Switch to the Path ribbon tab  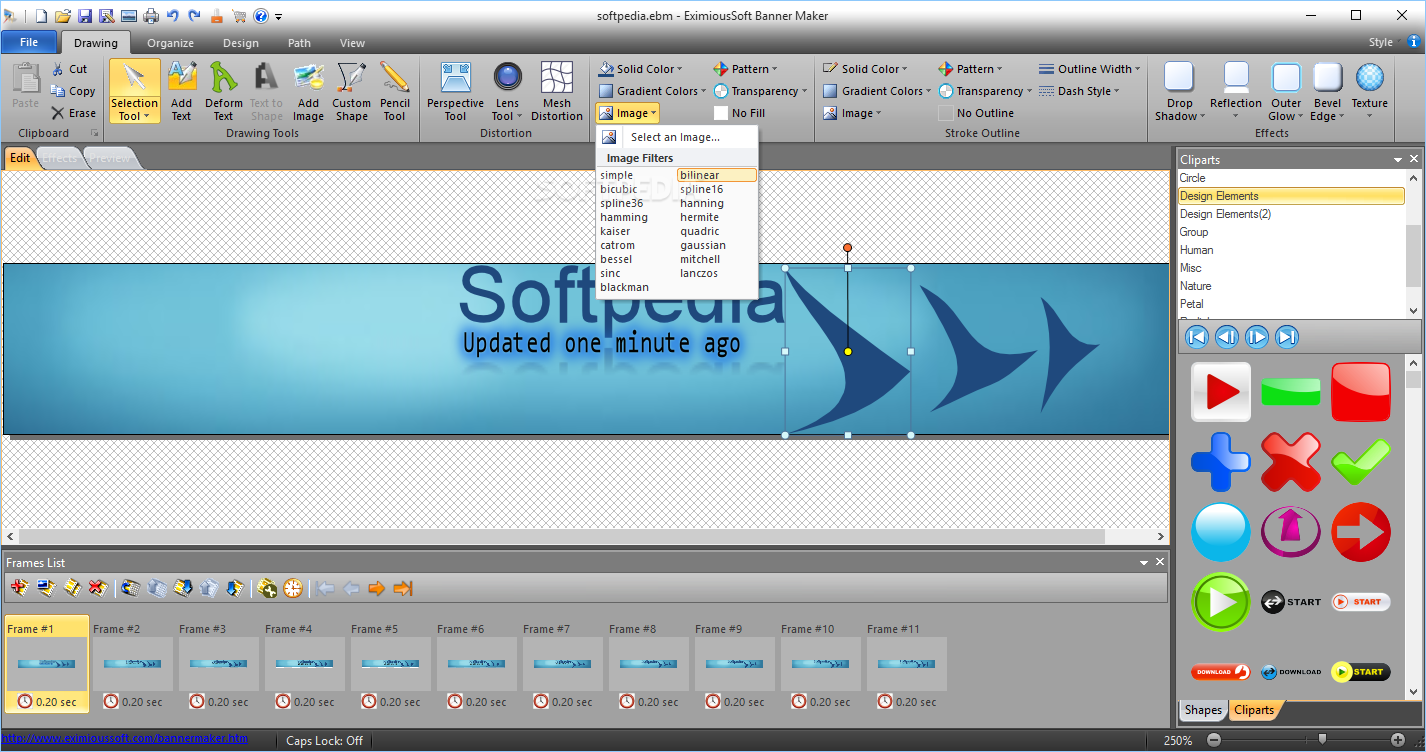299,43
